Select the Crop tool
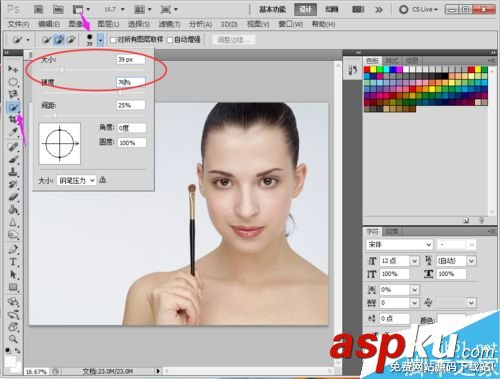The image size is (500, 379). pos(13,119)
